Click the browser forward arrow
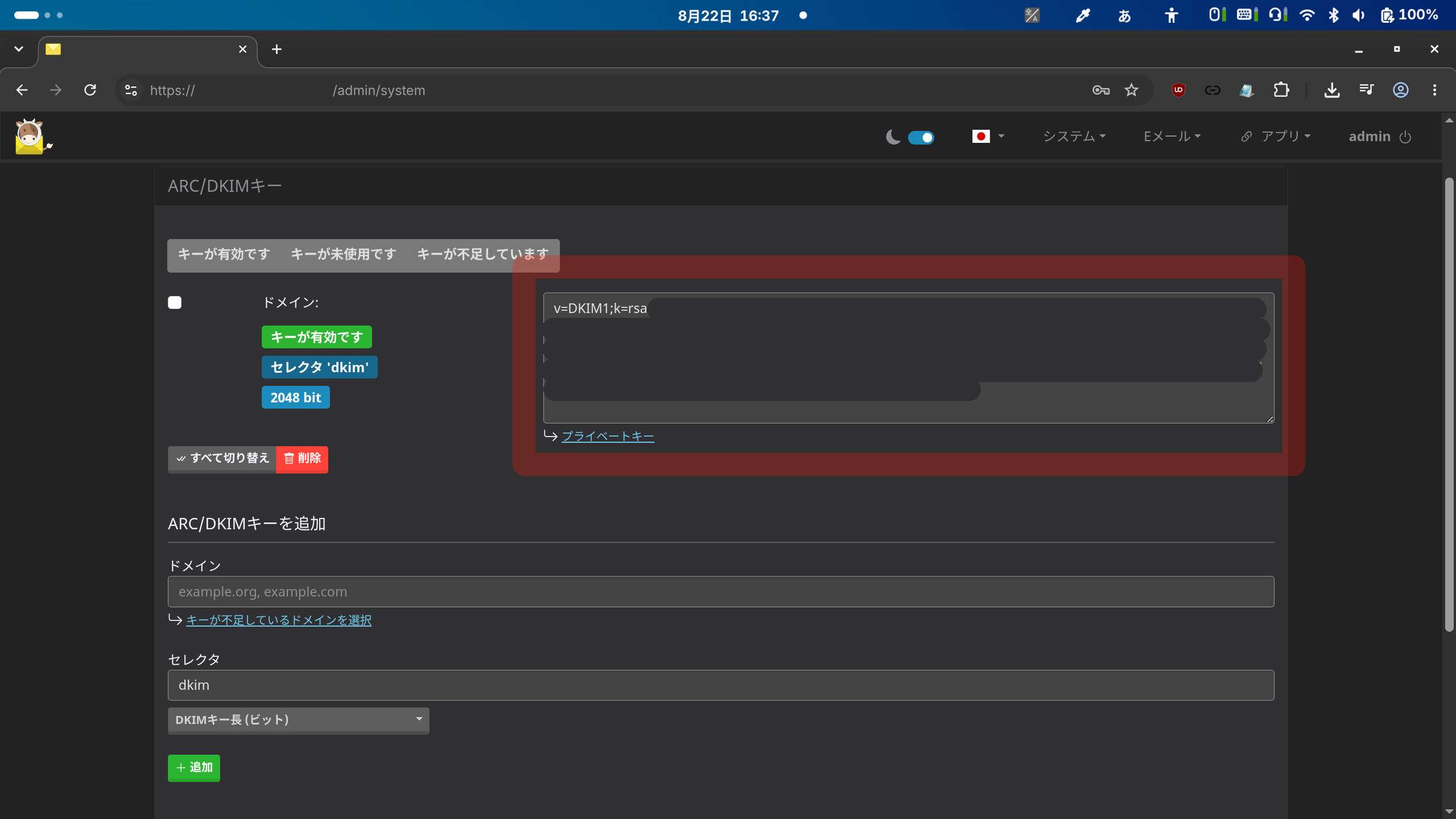The height and width of the screenshot is (819, 1456). (x=56, y=90)
